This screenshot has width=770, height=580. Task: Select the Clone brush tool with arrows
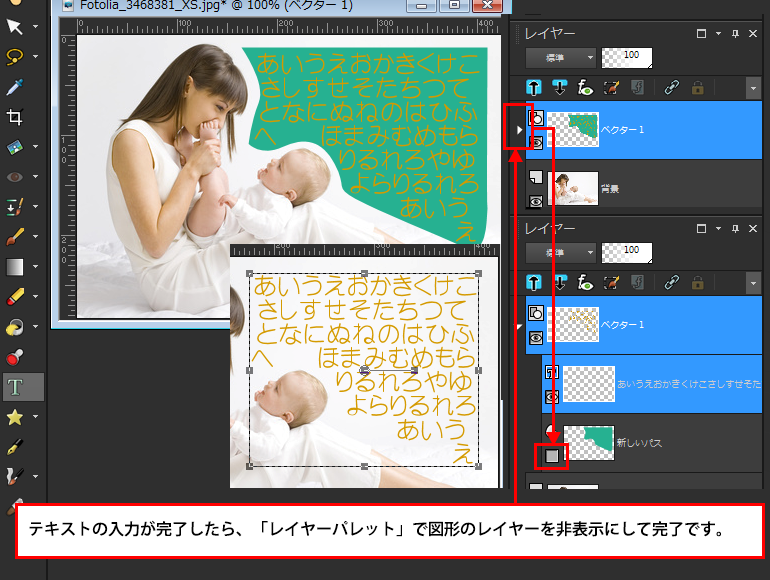[15, 207]
